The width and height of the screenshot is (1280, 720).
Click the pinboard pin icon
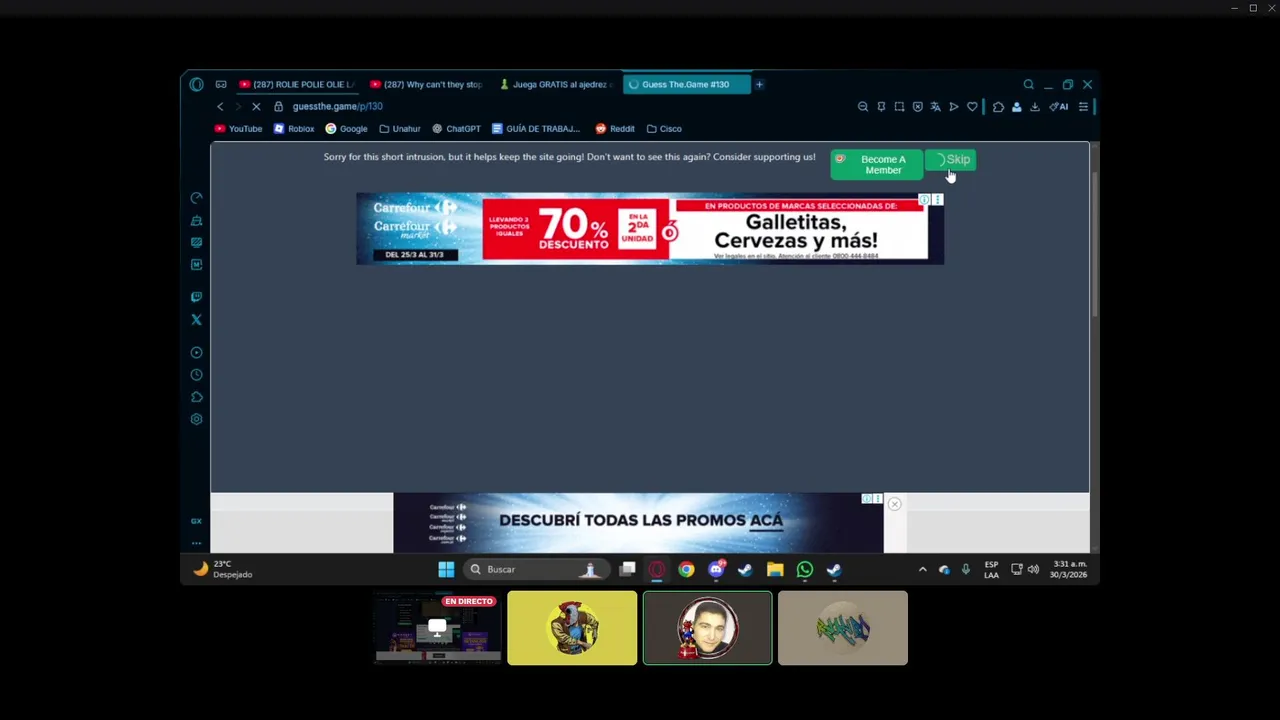(881, 107)
